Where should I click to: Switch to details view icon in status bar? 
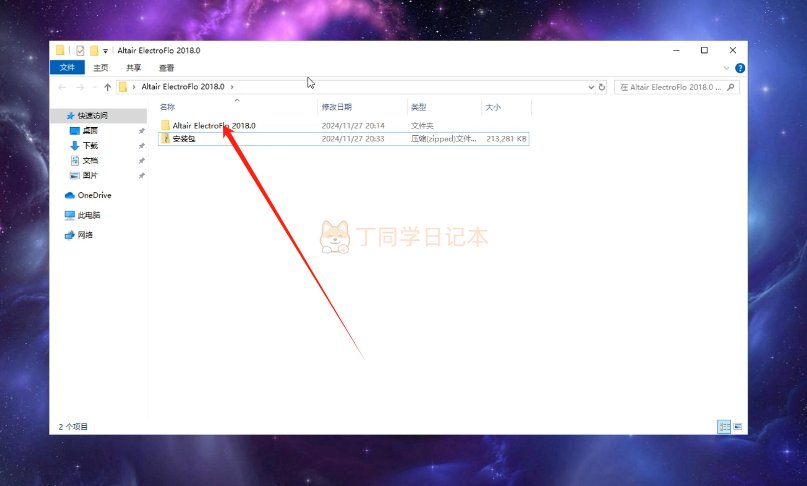point(724,426)
